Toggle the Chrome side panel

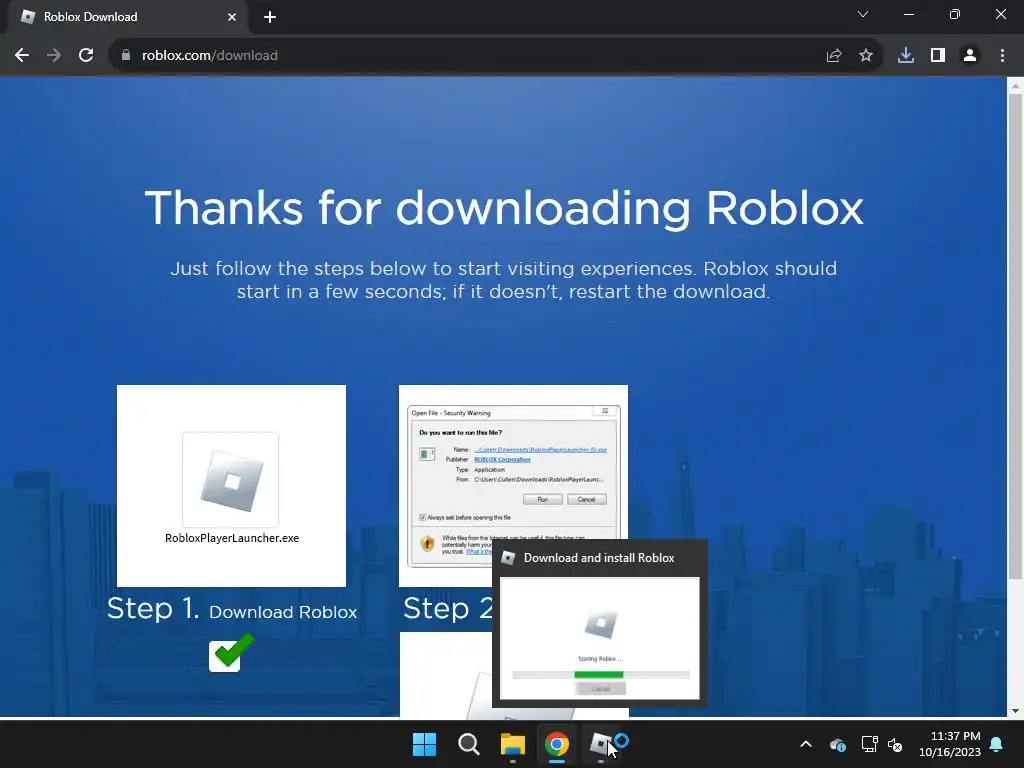938,56
